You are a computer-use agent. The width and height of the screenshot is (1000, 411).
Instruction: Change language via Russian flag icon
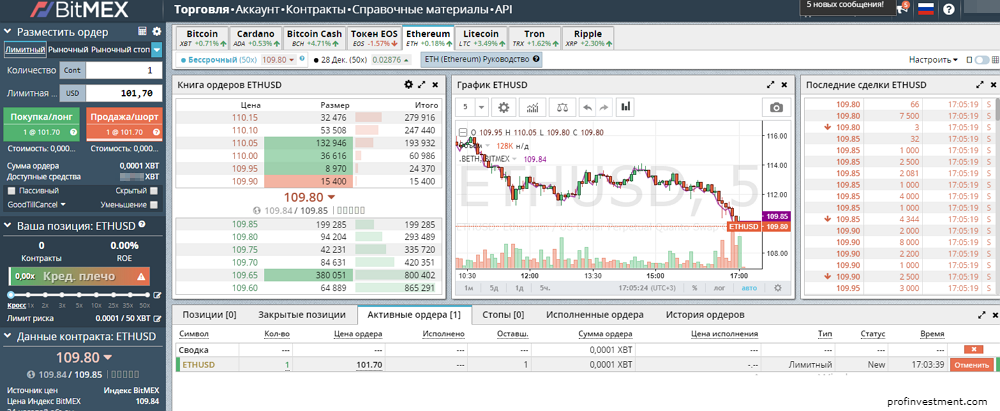click(x=925, y=9)
